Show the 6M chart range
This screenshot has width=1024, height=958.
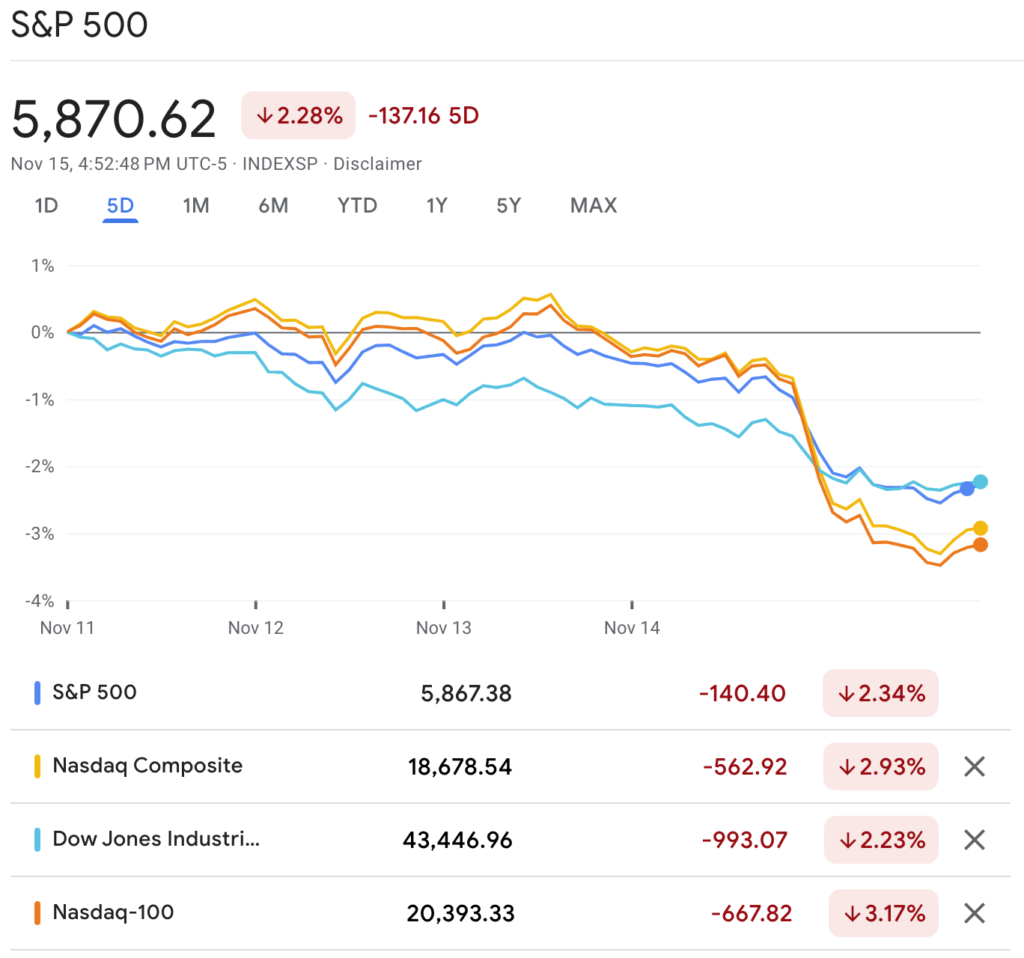[273, 206]
